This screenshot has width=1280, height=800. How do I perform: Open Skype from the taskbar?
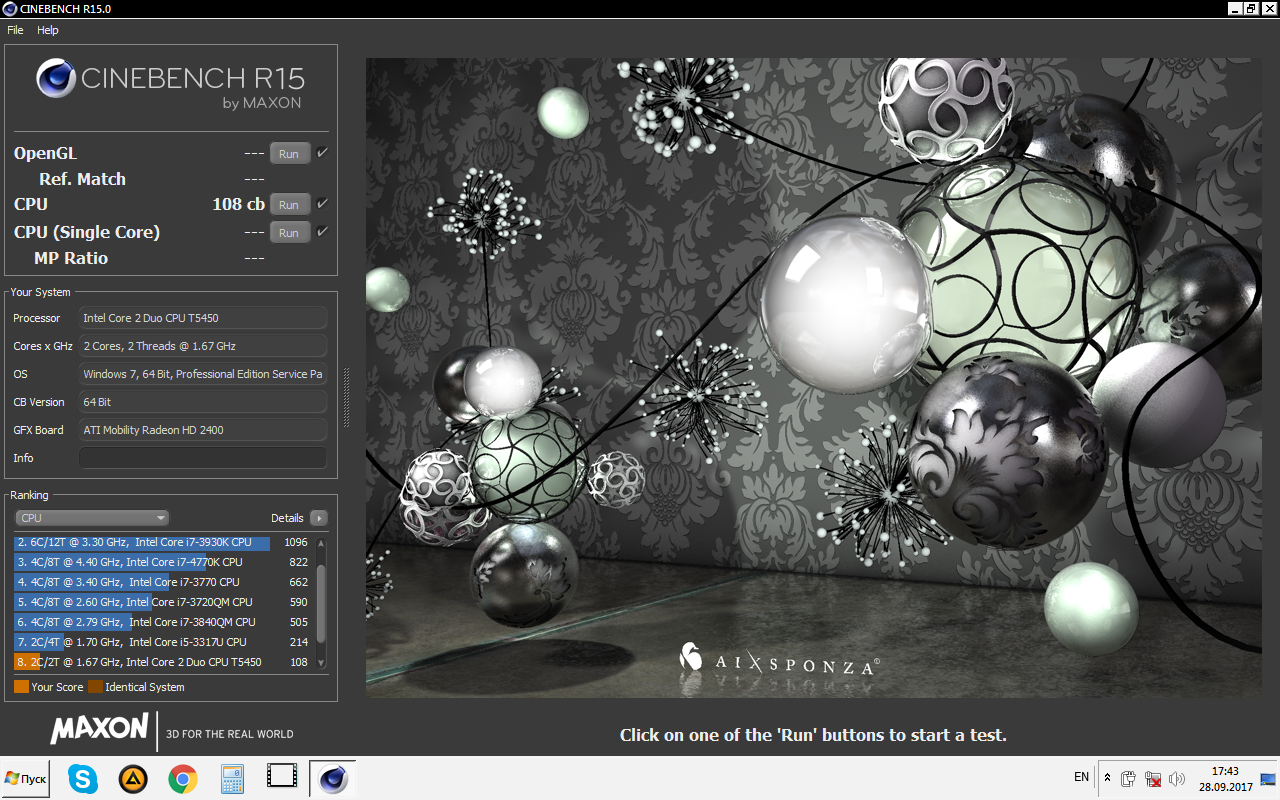(x=83, y=778)
